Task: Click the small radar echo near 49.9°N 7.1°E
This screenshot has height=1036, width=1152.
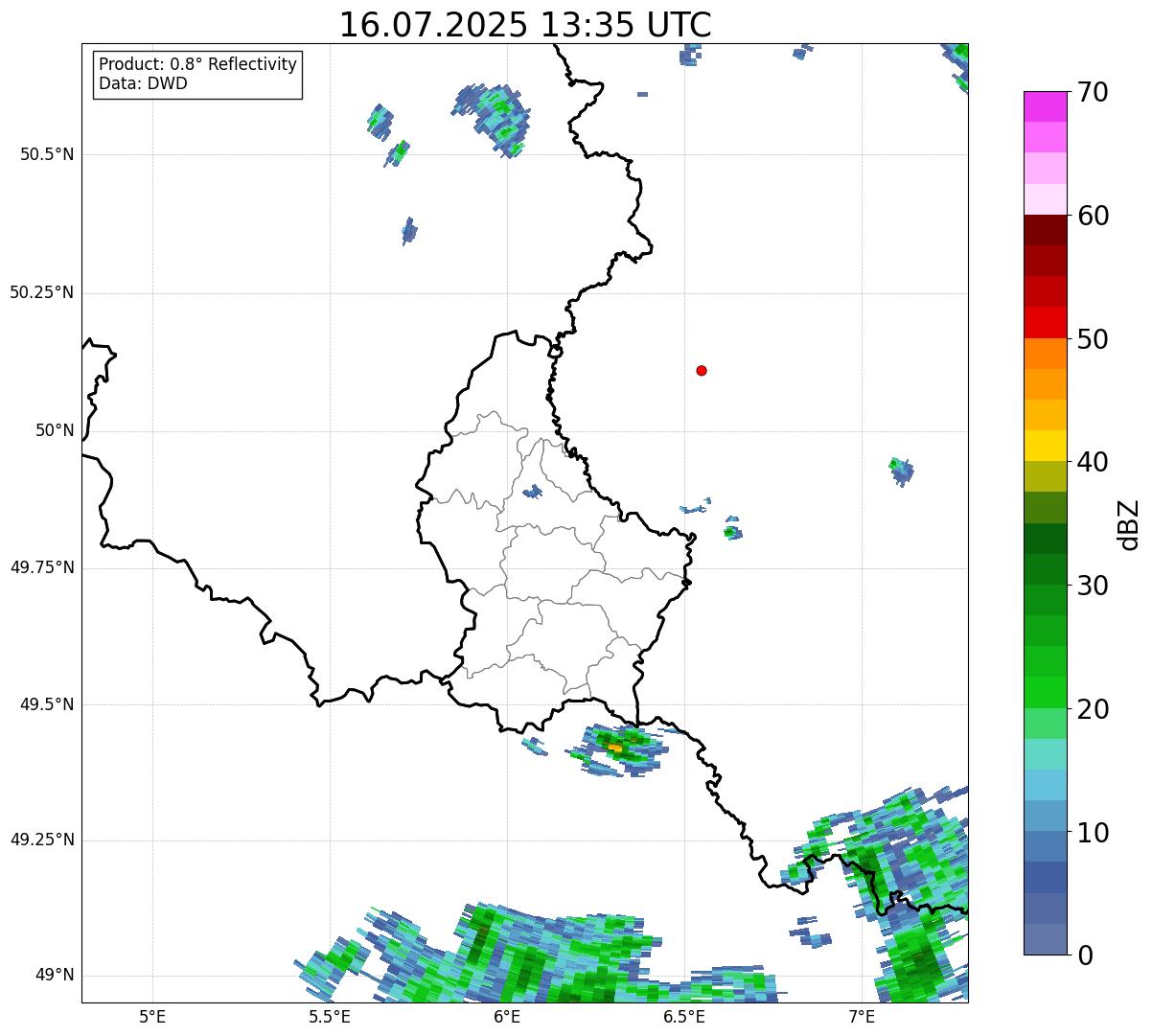Action: tap(901, 470)
